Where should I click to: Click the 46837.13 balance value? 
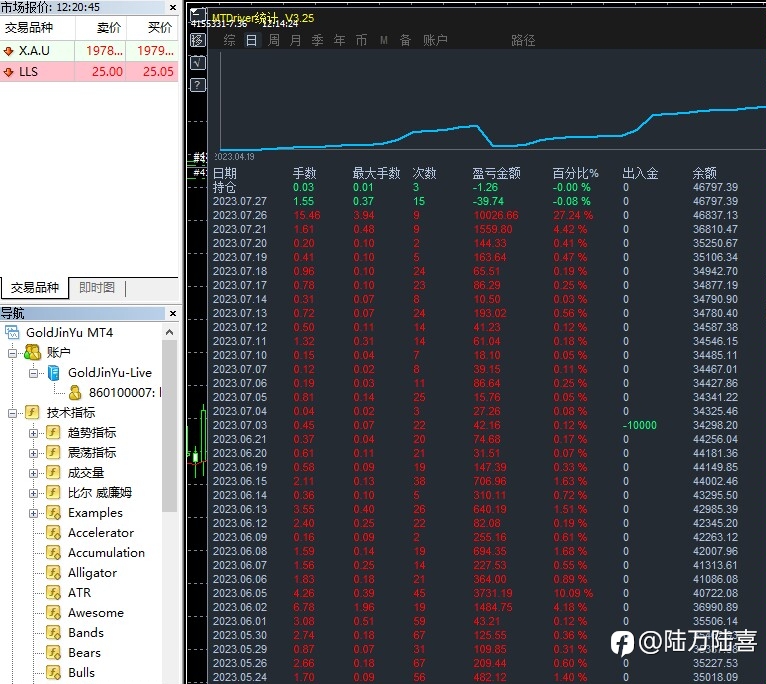click(x=715, y=215)
